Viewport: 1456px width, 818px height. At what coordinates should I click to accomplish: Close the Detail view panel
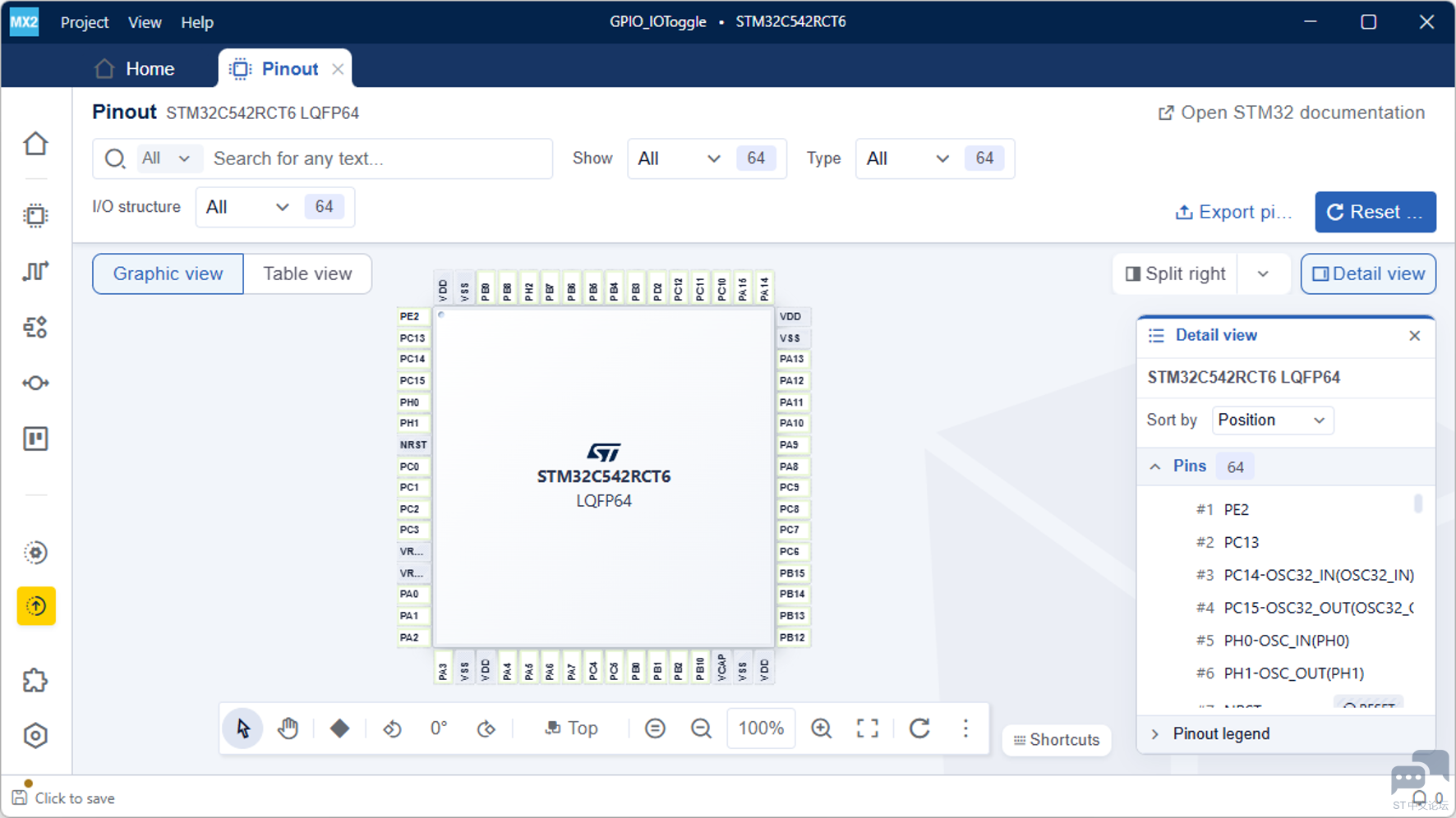1414,335
